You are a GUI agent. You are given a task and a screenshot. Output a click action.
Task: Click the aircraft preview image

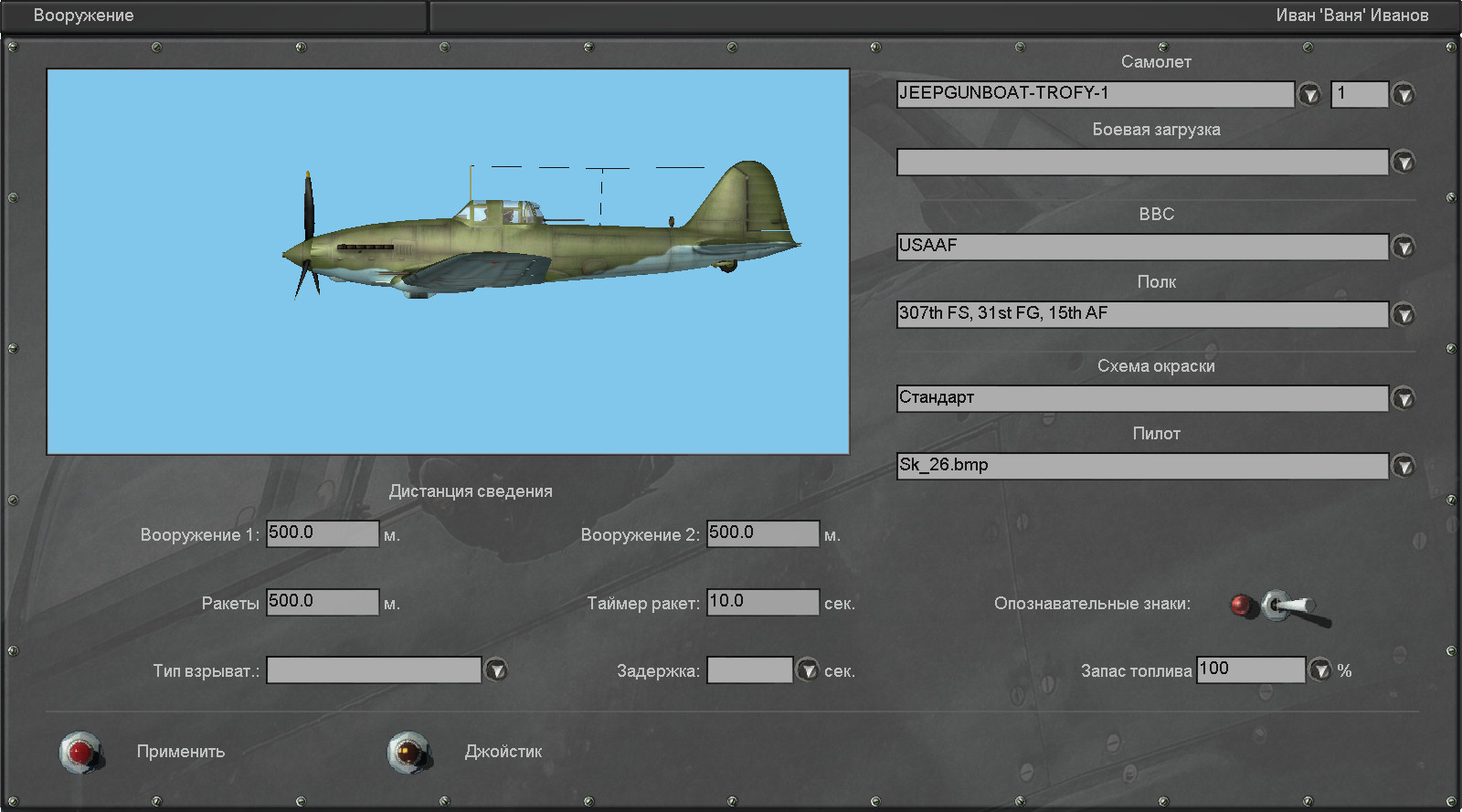click(448, 262)
